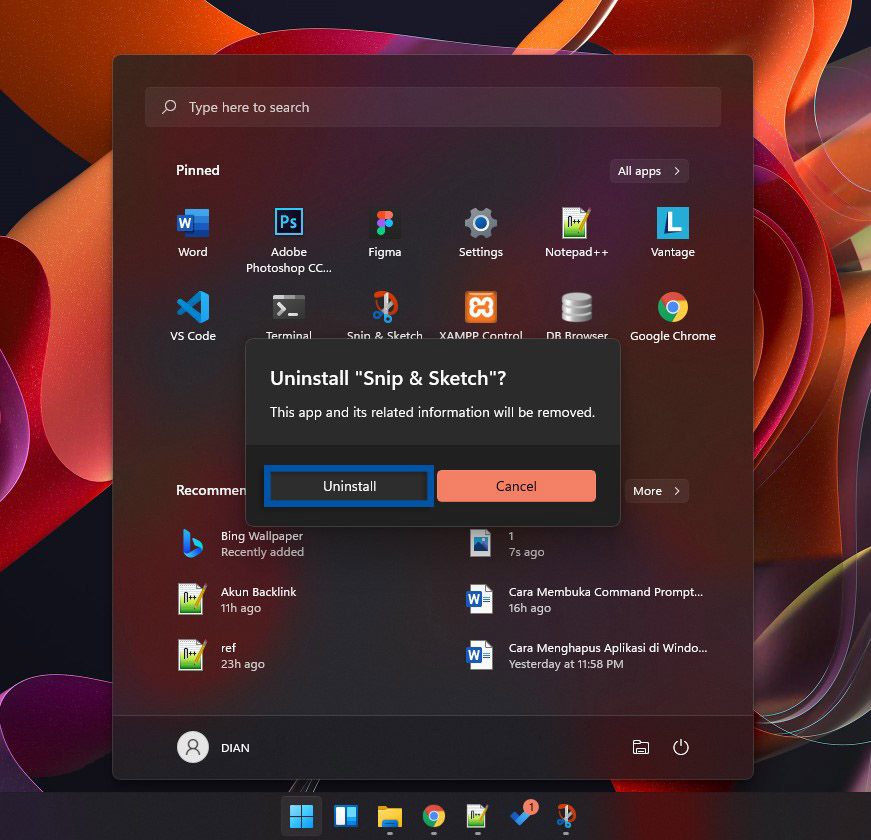Viewport: 871px width, 840px height.
Task: Open the File Explorer folder shortcut beside power
Action: click(x=640, y=747)
